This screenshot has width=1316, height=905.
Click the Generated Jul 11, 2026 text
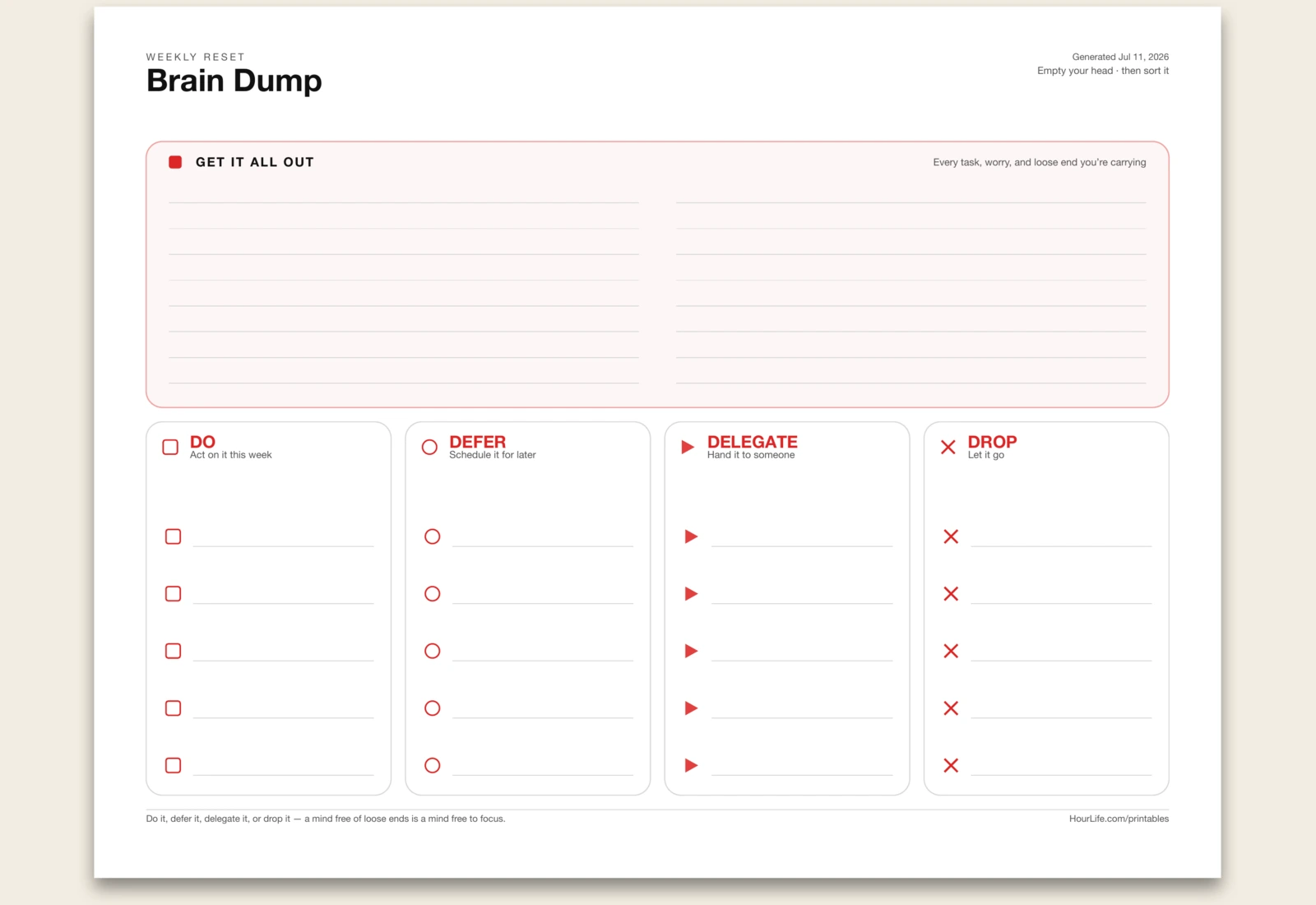(1120, 57)
